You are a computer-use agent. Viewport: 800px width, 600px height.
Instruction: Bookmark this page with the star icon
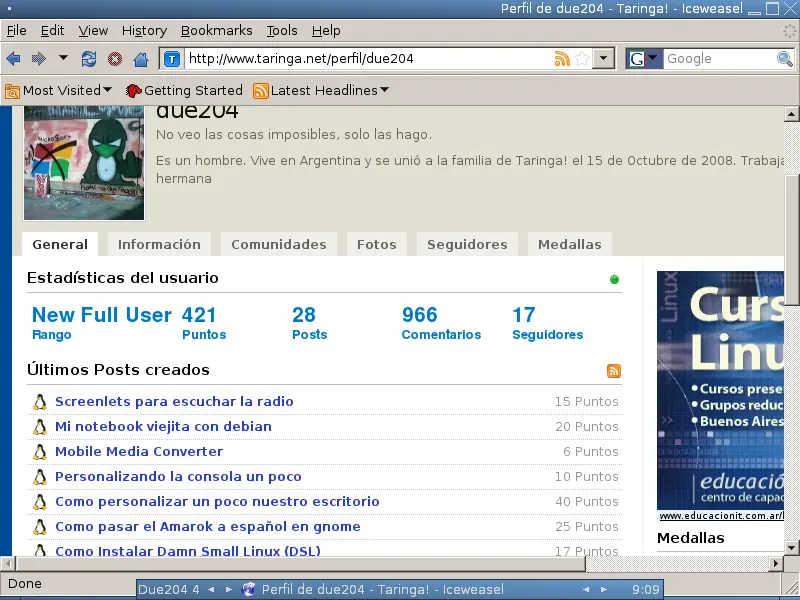[x=582, y=59]
